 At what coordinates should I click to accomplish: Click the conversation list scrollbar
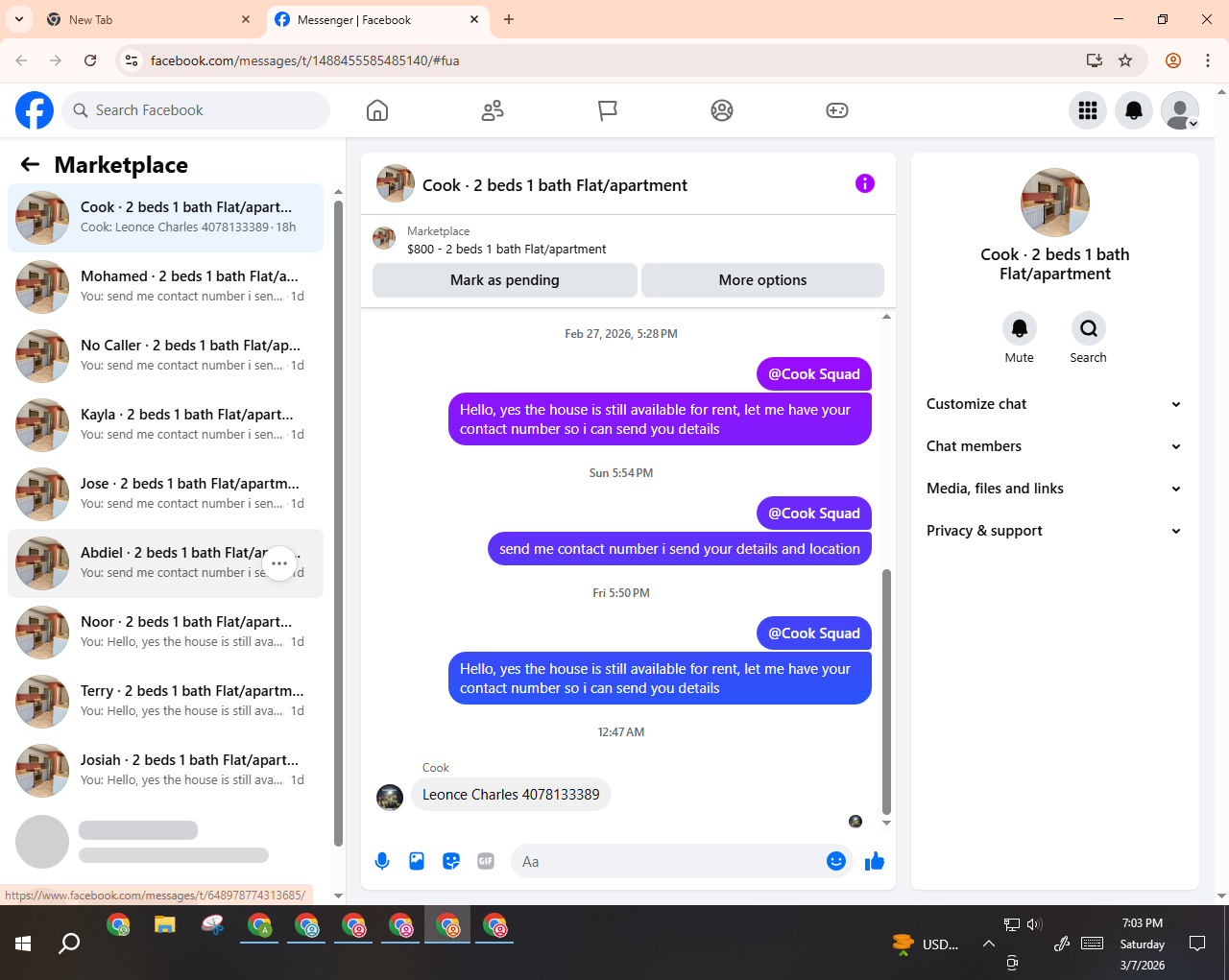click(338, 523)
